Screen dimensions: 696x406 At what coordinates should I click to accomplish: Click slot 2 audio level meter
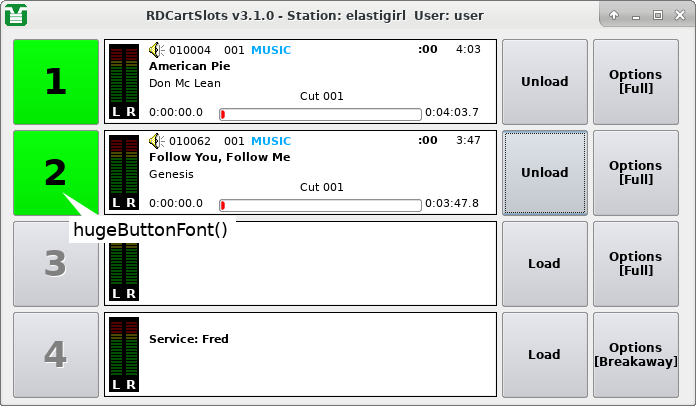pyautogui.click(x=124, y=172)
